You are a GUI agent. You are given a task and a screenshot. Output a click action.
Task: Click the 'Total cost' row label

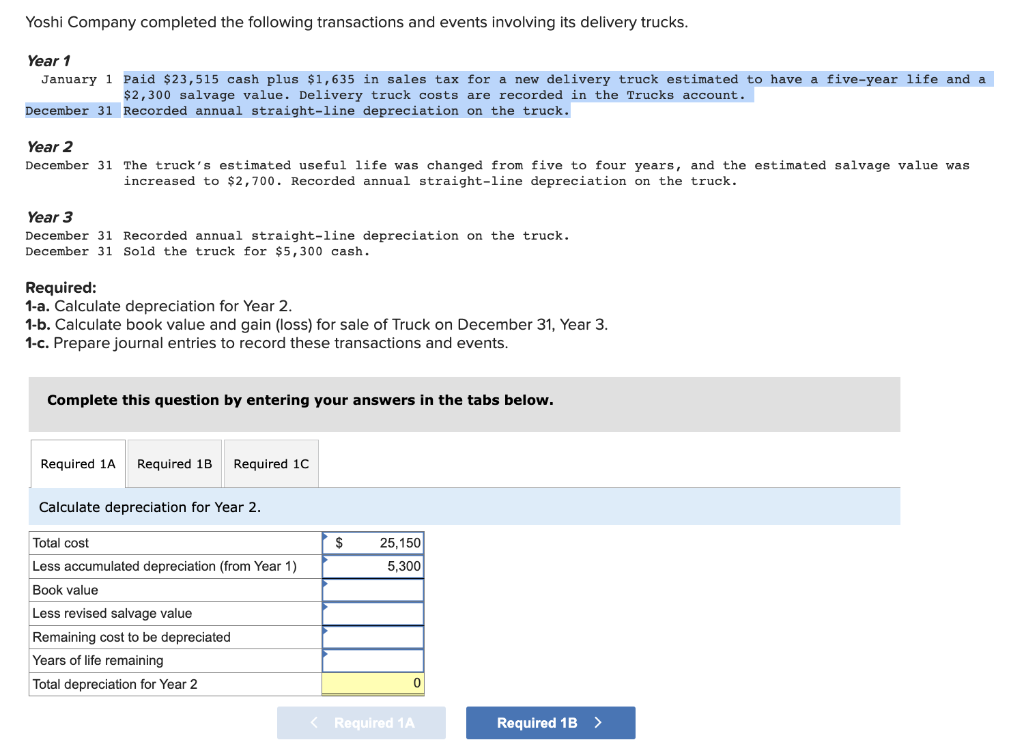[61, 543]
